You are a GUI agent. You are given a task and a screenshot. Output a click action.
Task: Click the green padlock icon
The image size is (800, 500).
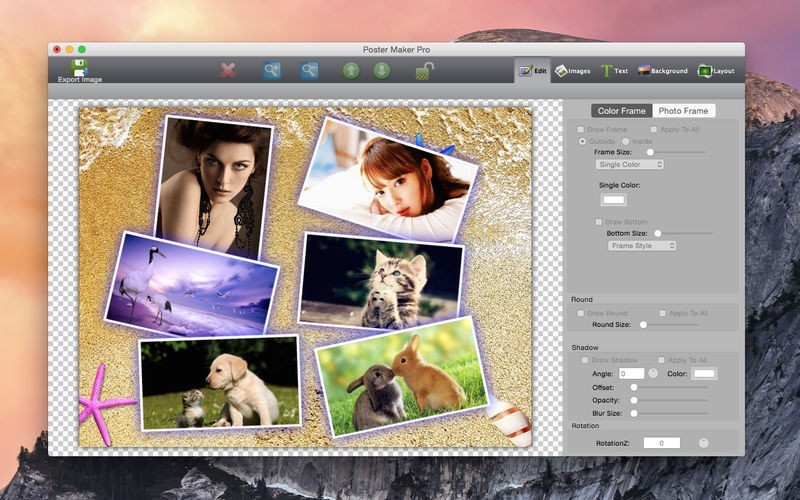pyautogui.click(x=425, y=70)
